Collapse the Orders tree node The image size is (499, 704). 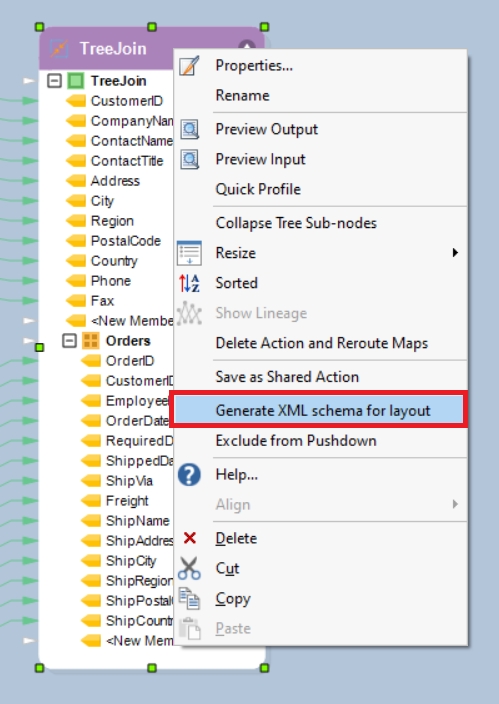click(69, 341)
